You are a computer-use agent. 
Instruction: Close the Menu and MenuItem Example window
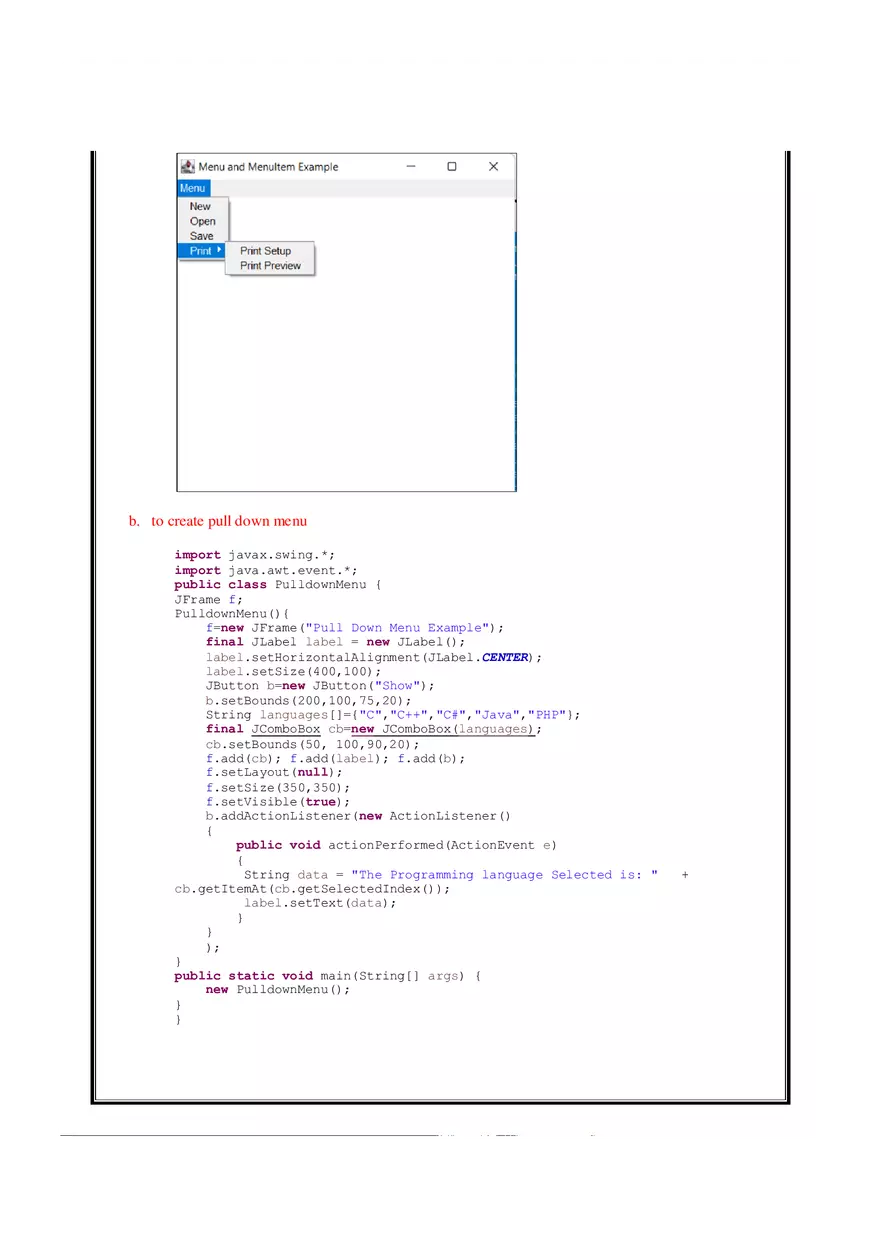493,166
